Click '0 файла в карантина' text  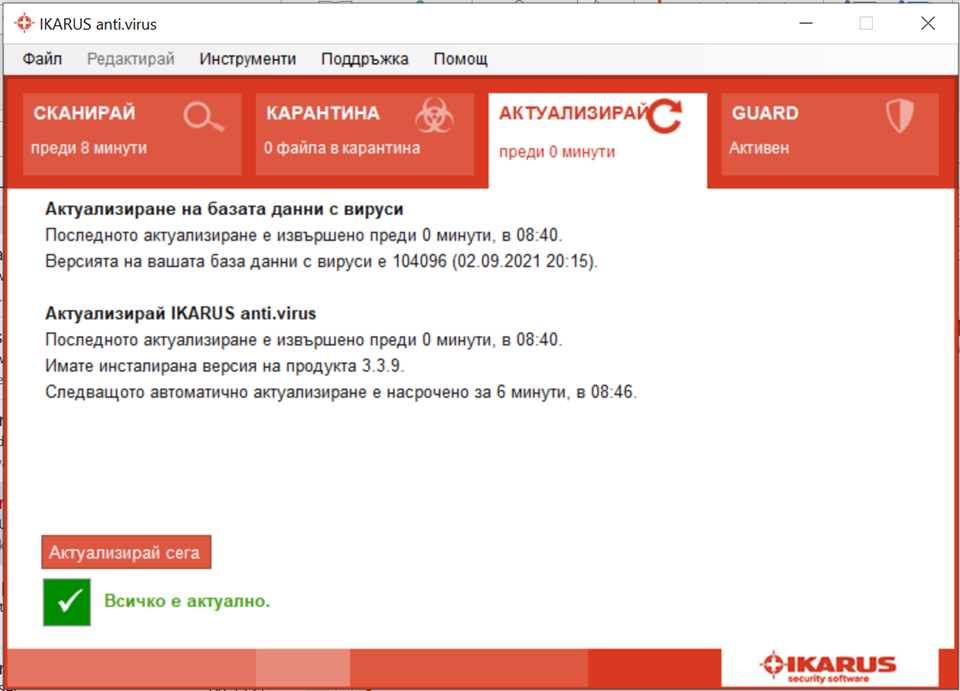pyautogui.click(x=342, y=148)
